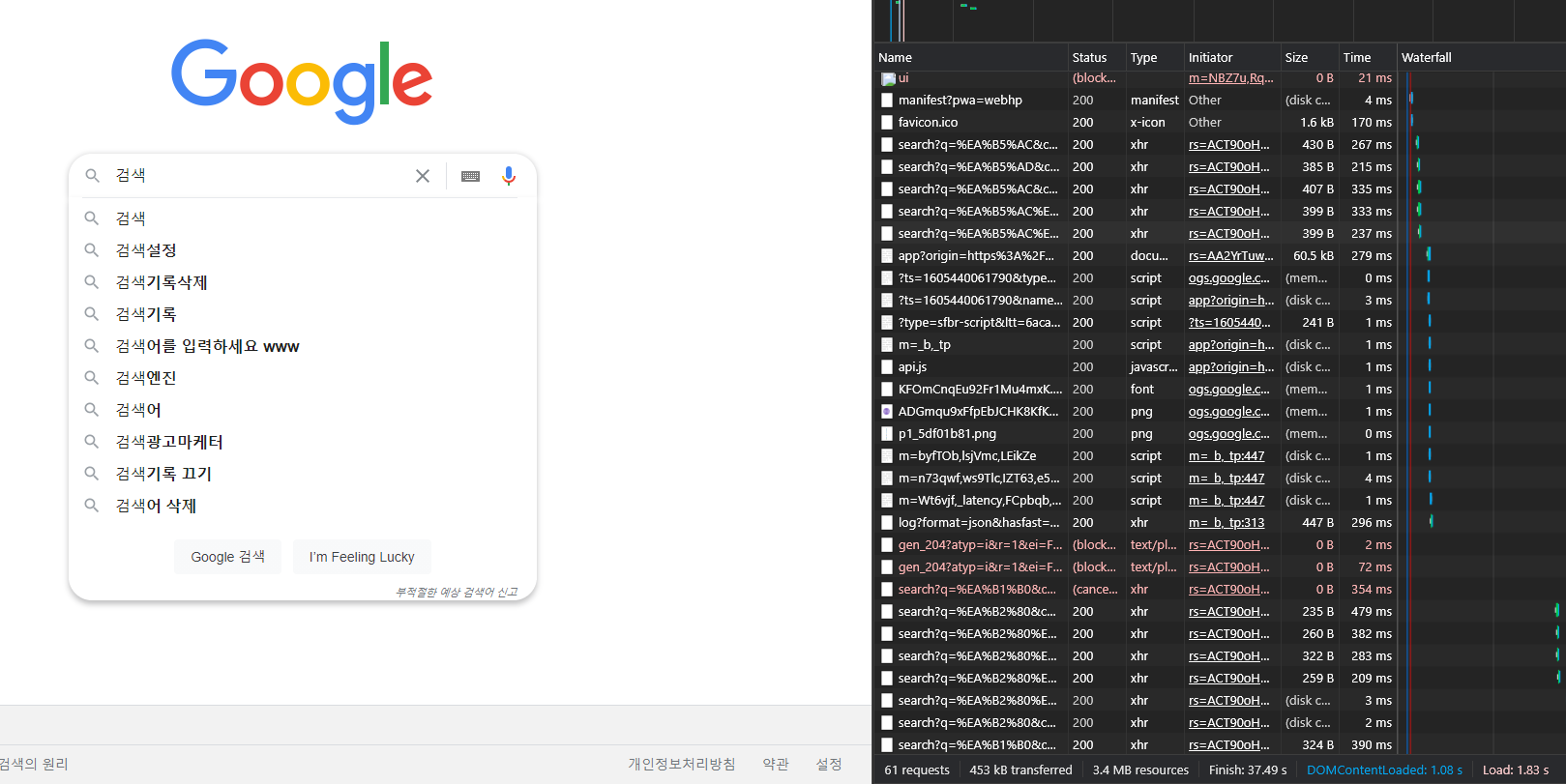
Task: Sort by Waterfall column header
Action: tap(1481, 57)
